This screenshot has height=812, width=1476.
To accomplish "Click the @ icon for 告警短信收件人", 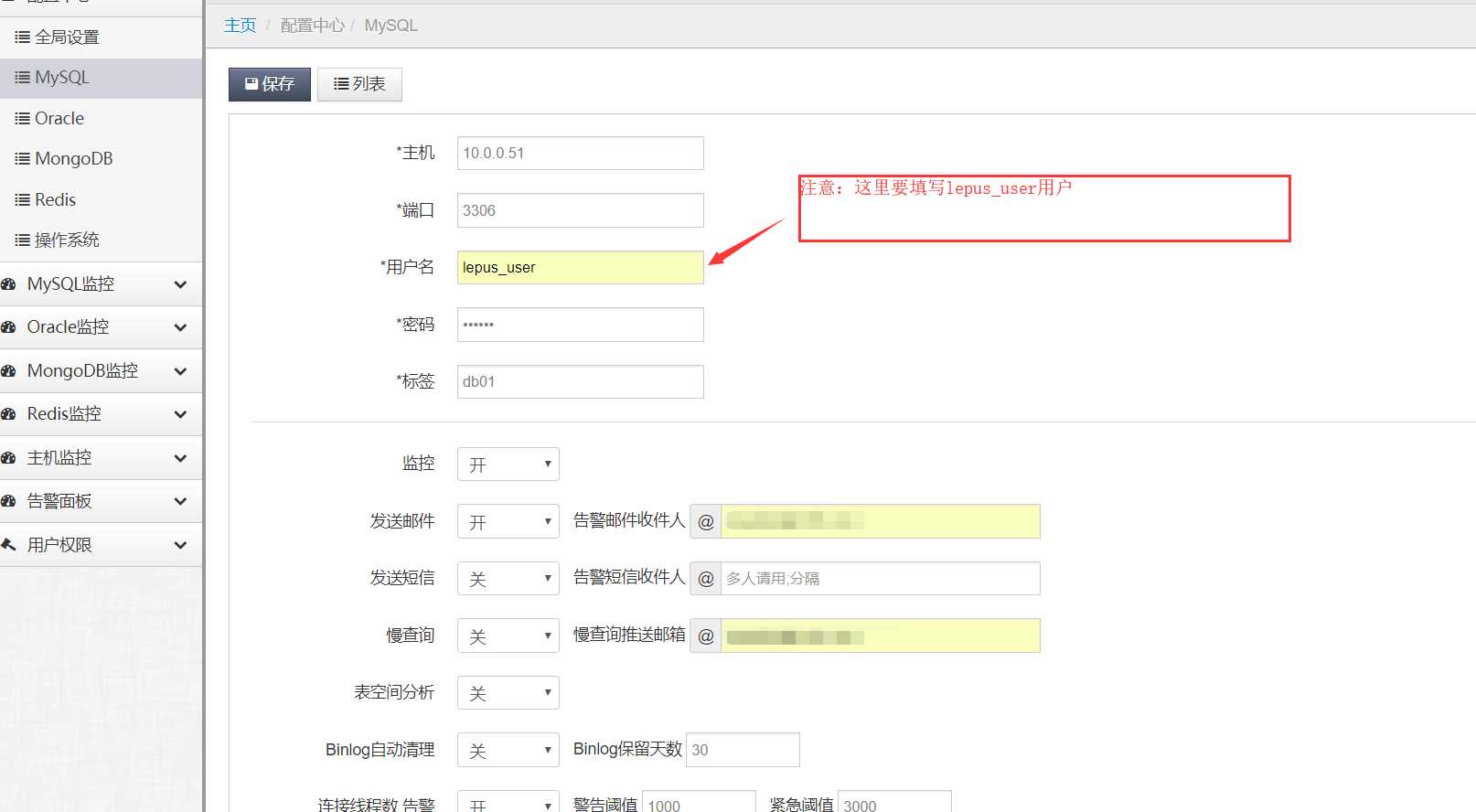I will click(x=706, y=579).
